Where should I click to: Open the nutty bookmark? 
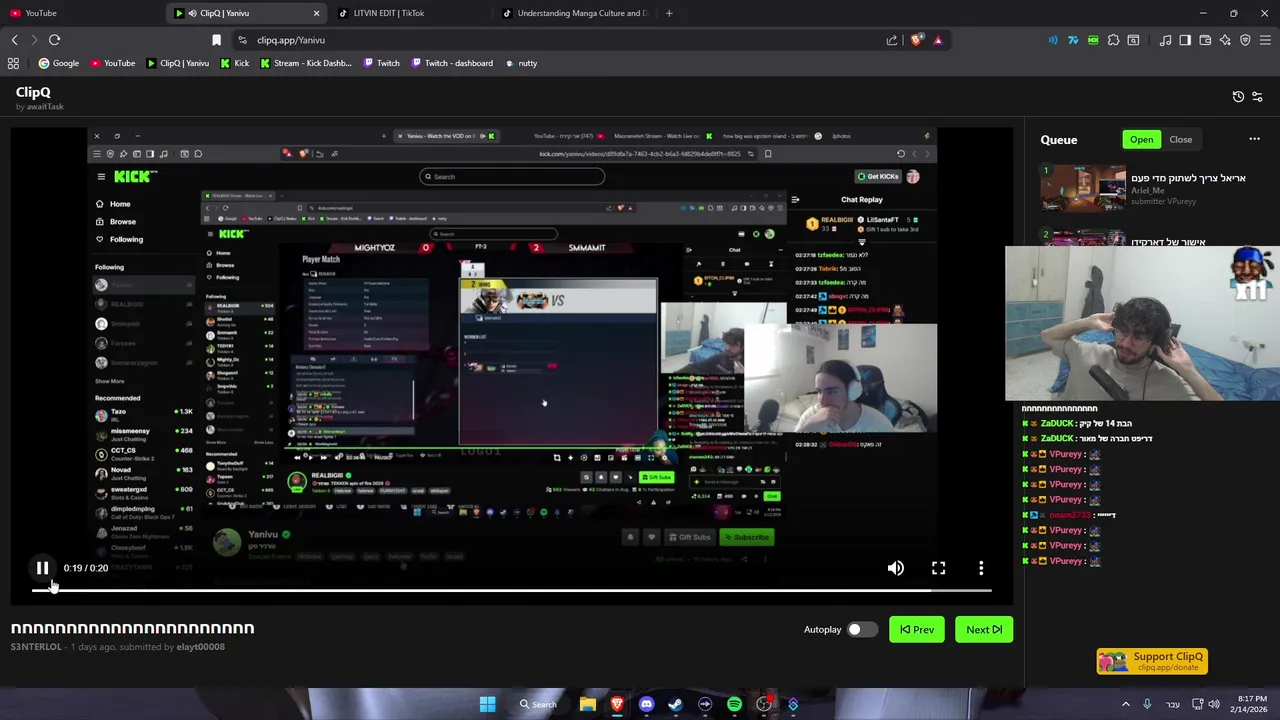(x=521, y=63)
